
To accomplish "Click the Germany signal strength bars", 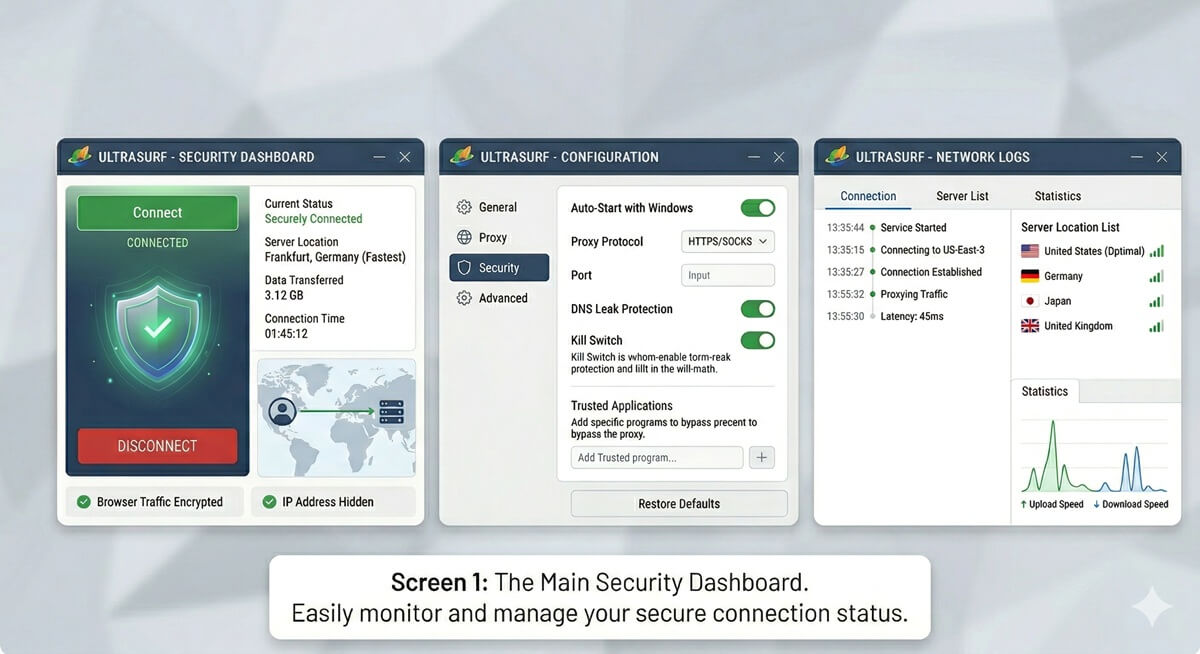I will click(x=1156, y=276).
